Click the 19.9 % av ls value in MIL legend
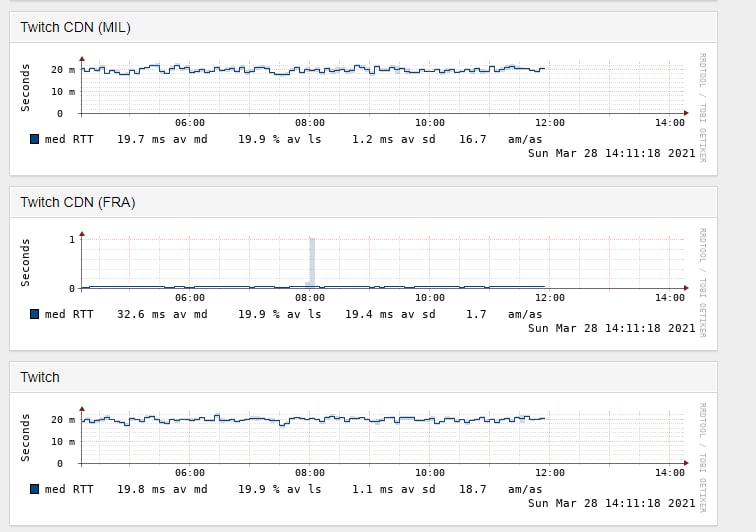Viewport: 756px width, 532px height. click(x=280, y=139)
